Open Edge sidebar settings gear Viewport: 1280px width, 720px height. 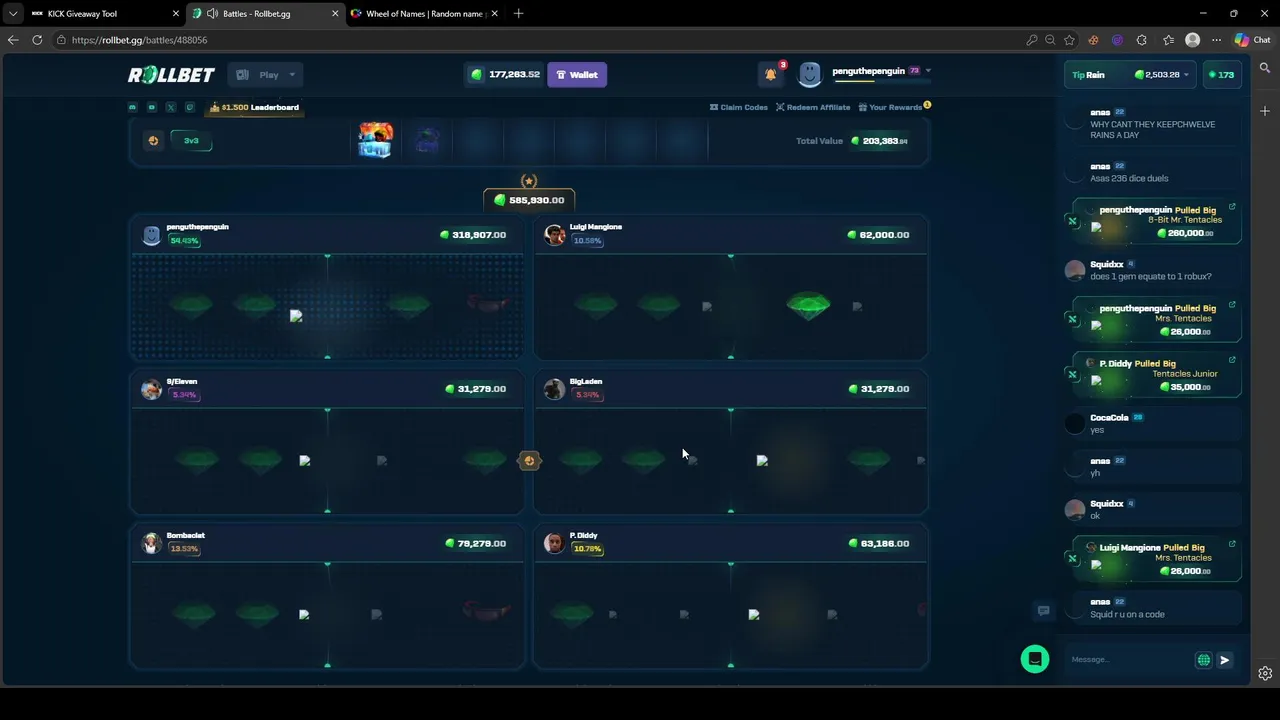1265,673
